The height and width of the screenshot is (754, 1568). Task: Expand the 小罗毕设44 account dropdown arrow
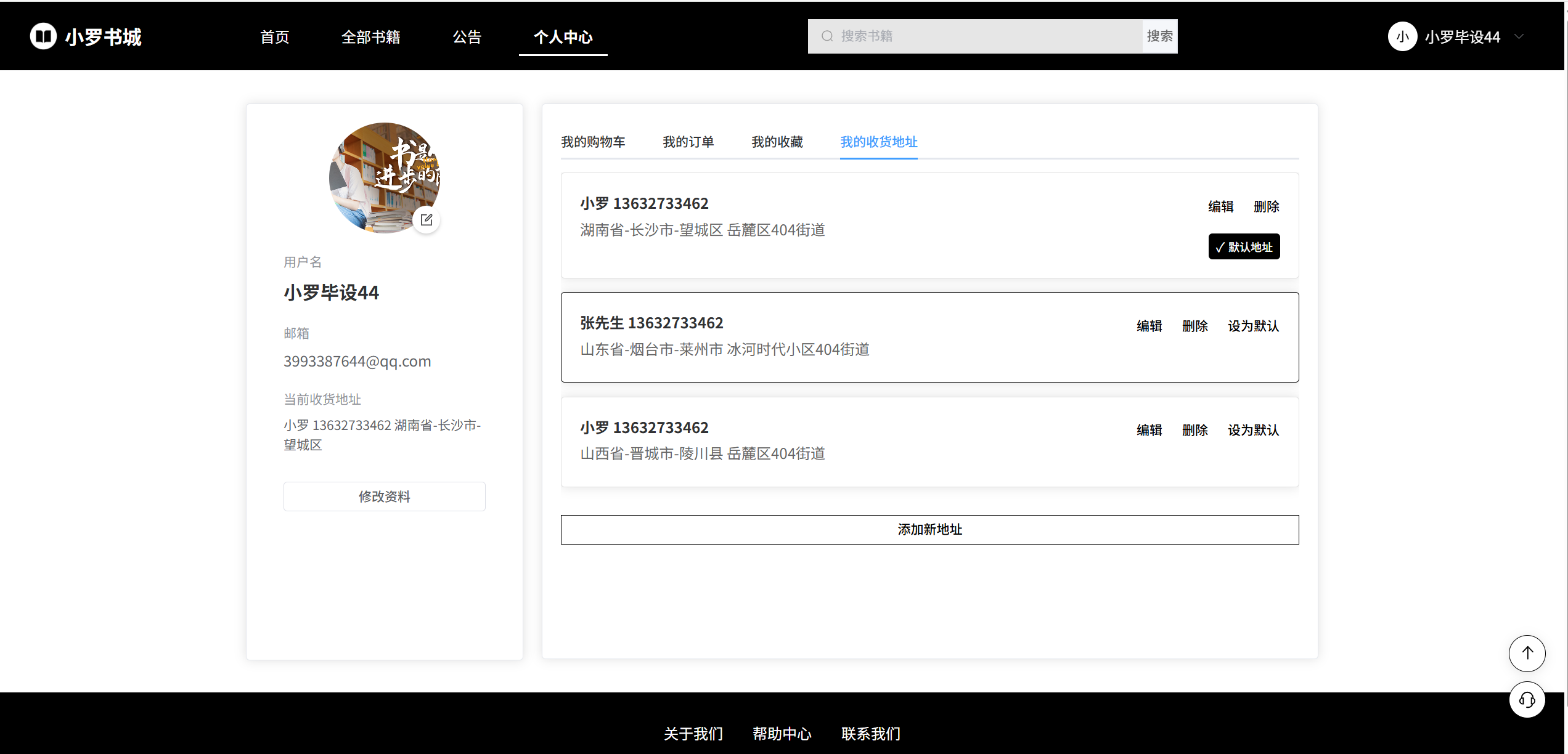1519,37
